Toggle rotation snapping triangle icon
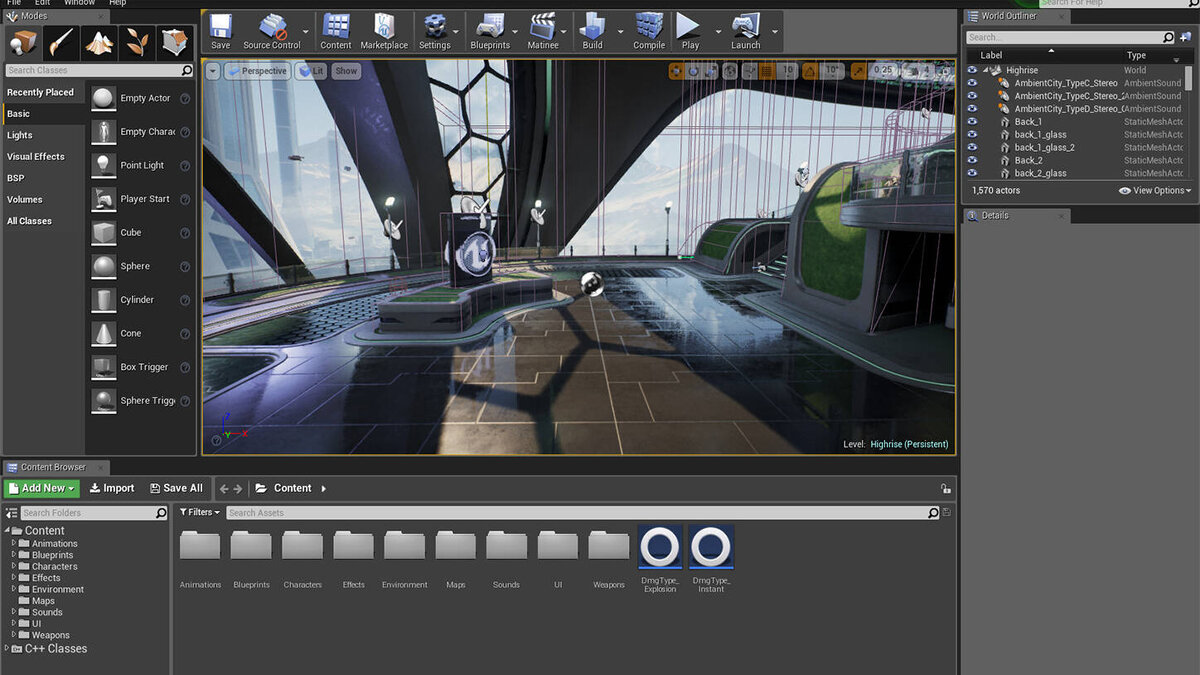Screen dimensions: 1200x675 coord(810,71)
